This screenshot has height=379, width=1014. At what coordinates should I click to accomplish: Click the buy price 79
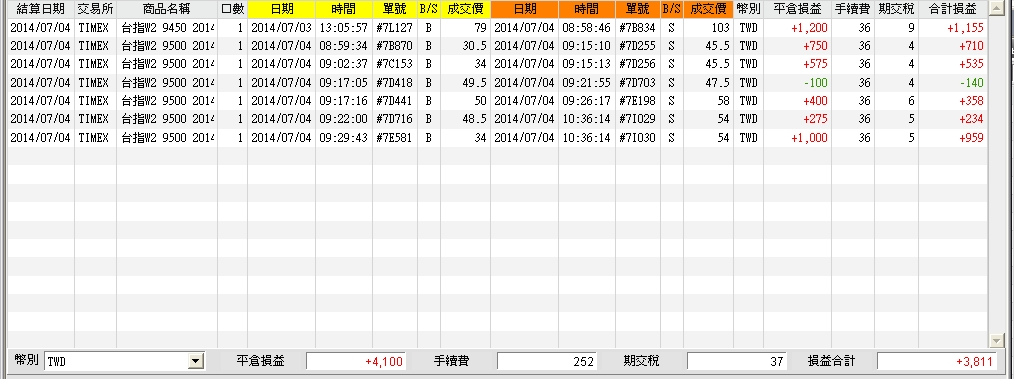(480, 28)
